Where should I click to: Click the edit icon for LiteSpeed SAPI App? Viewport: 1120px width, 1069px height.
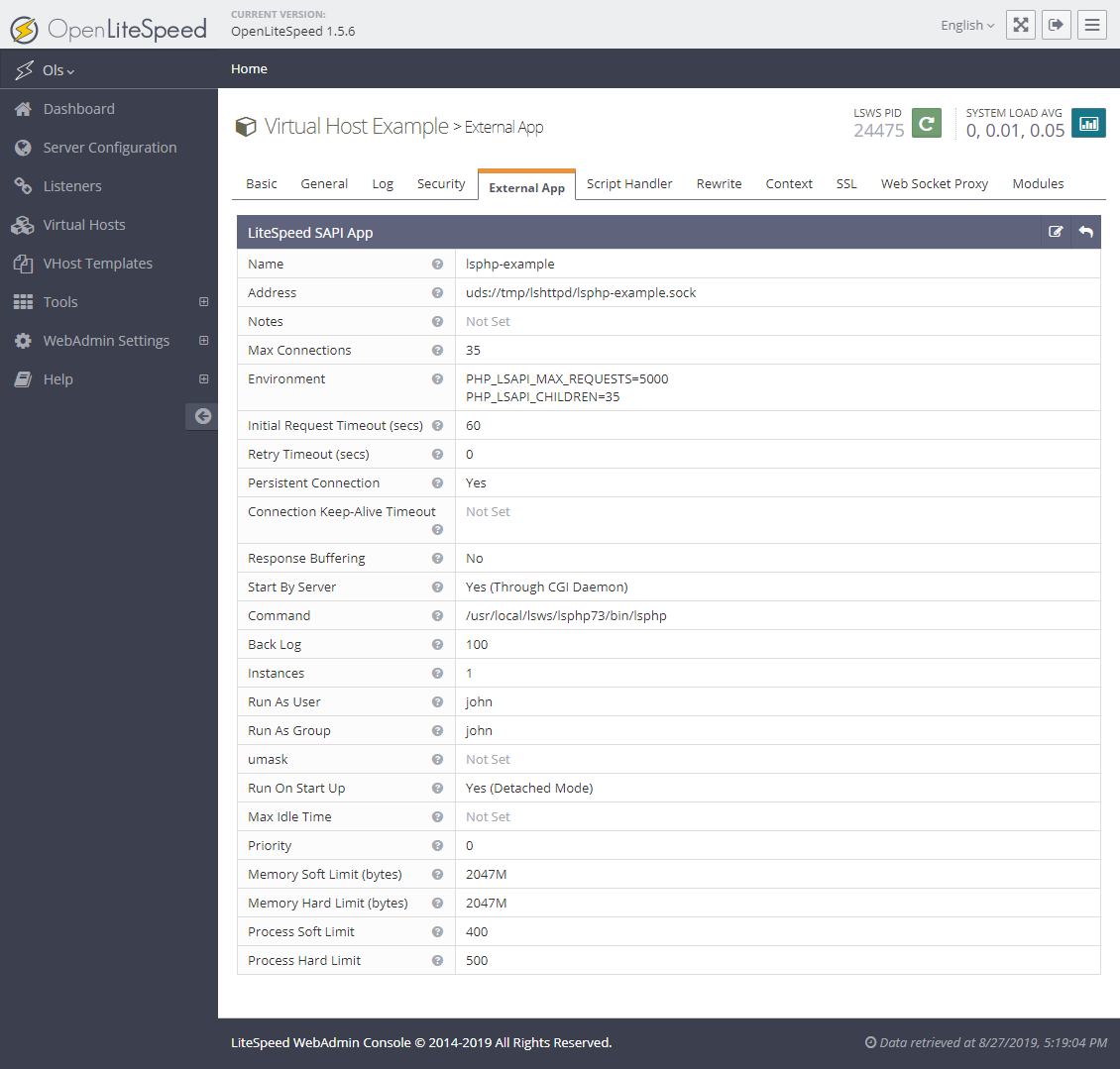[1056, 232]
